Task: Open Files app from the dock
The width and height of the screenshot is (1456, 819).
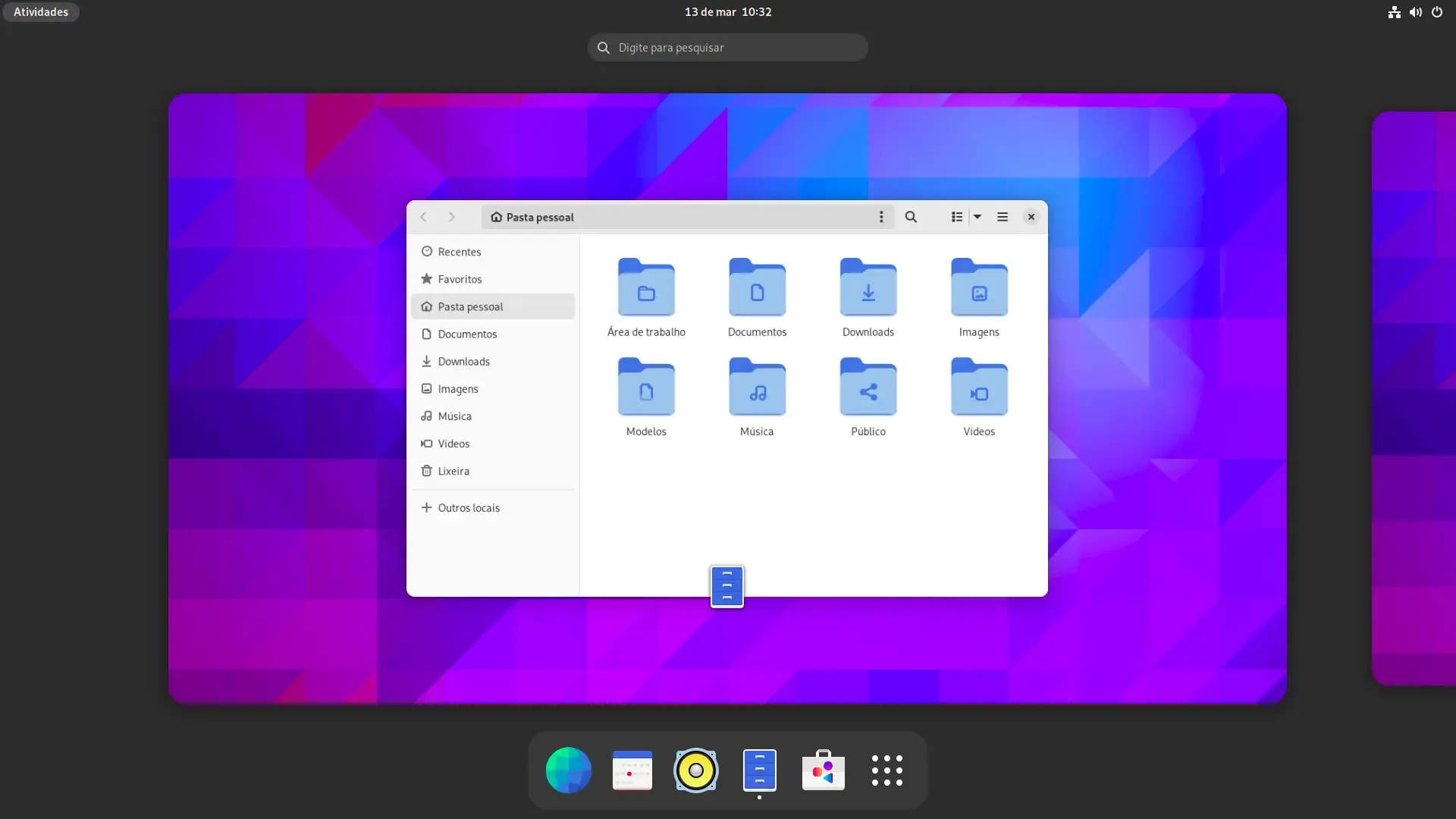Action: [760, 770]
